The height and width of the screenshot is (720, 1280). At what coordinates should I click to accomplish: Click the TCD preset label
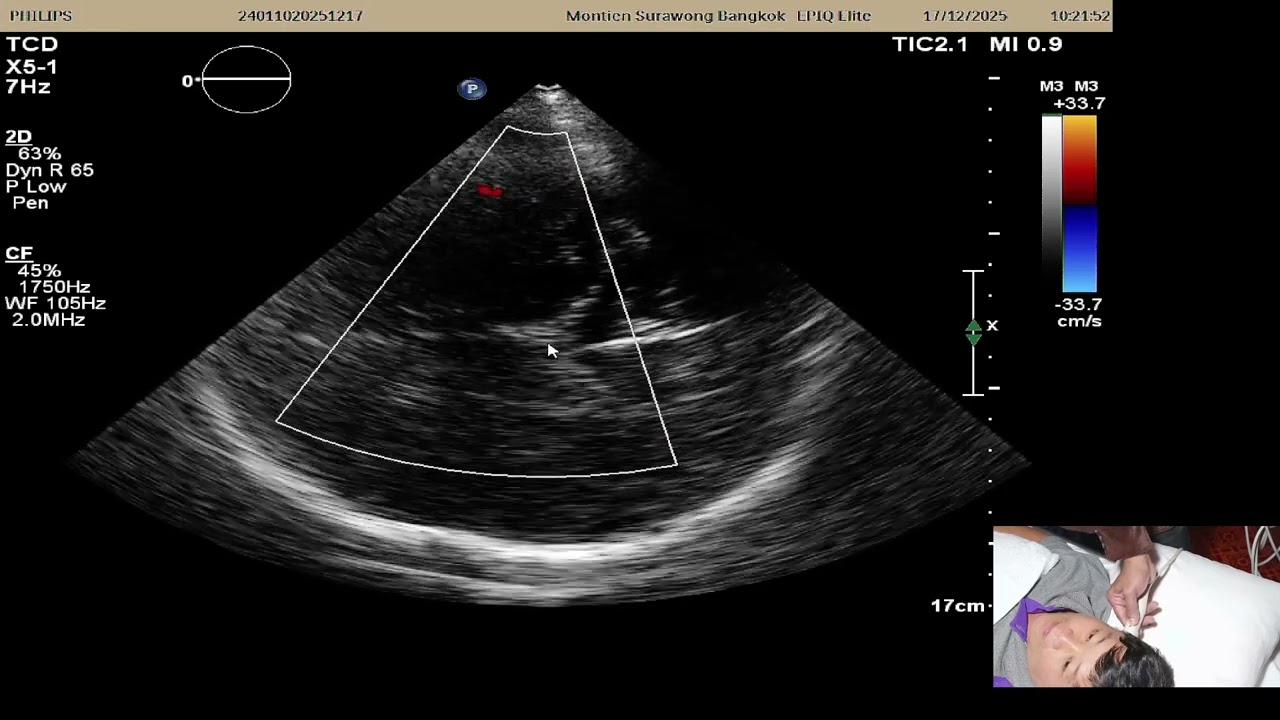(x=32, y=44)
